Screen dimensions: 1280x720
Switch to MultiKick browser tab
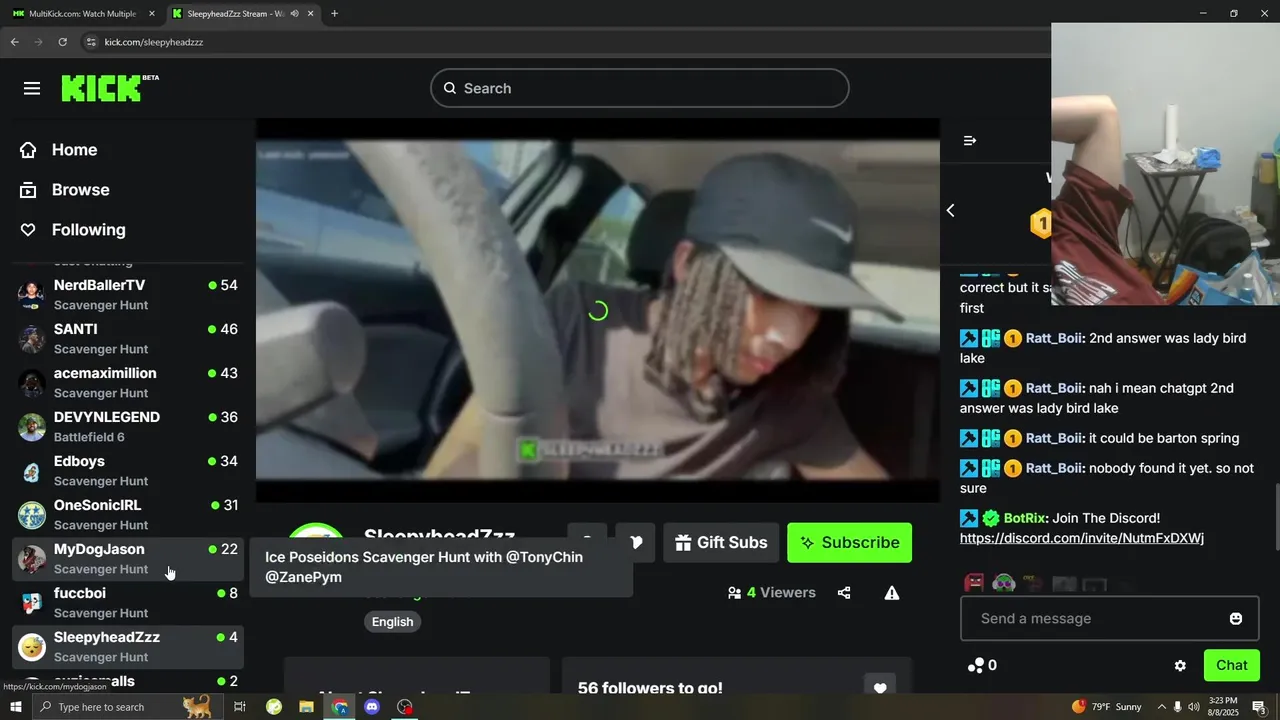[82, 14]
